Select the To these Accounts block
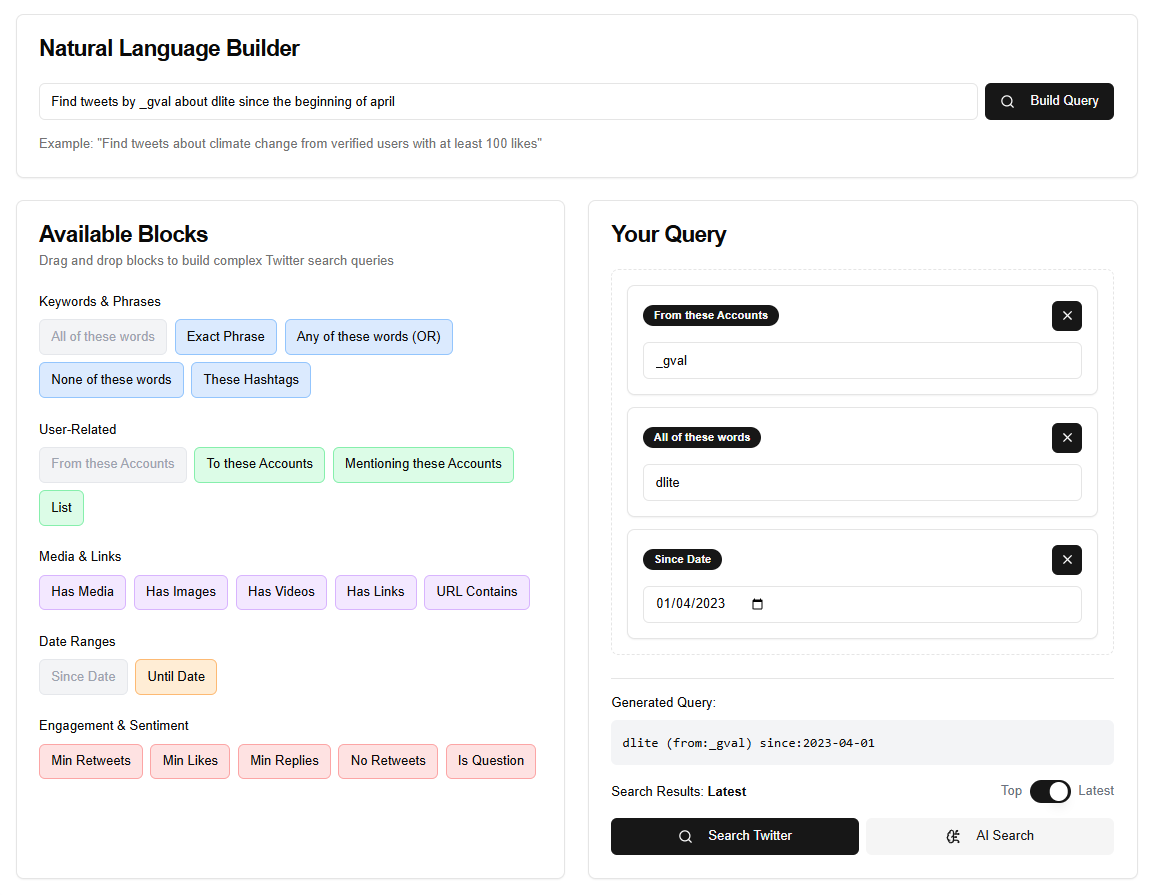This screenshot has width=1153, height=895. (260, 464)
